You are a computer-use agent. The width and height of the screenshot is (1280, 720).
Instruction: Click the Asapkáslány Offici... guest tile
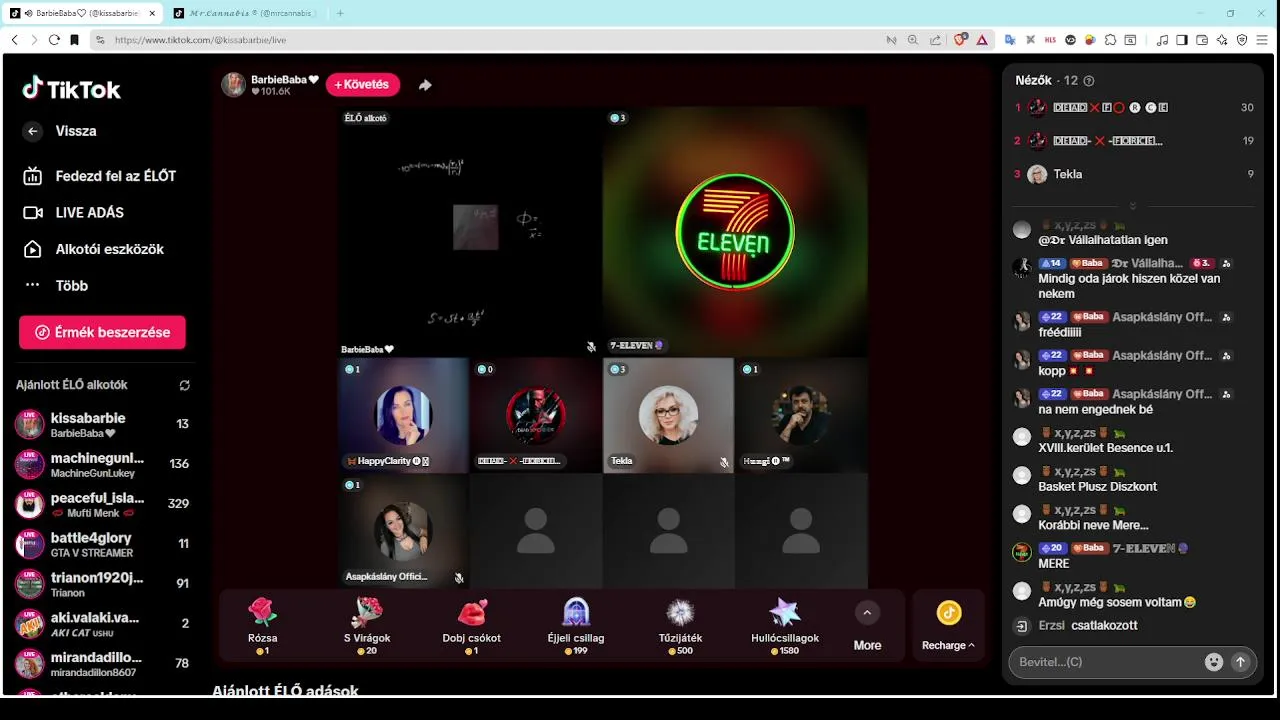pyautogui.click(x=404, y=531)
